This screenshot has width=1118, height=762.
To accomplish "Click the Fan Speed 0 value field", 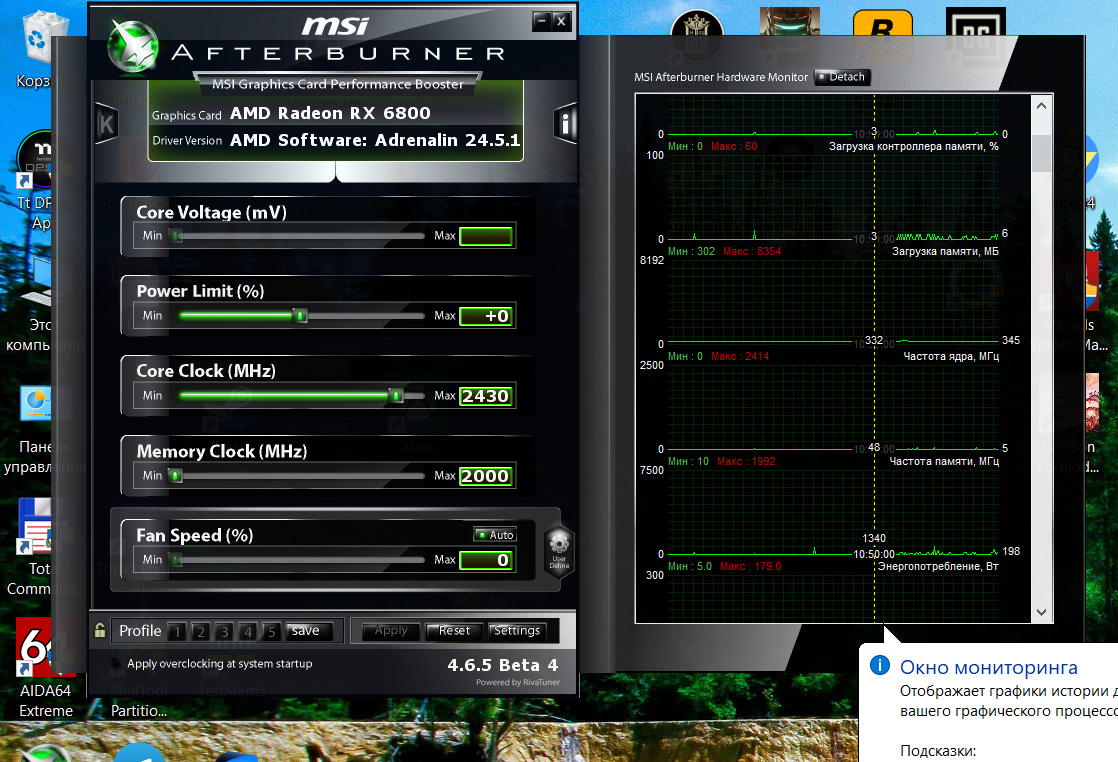I will (486, 560).
